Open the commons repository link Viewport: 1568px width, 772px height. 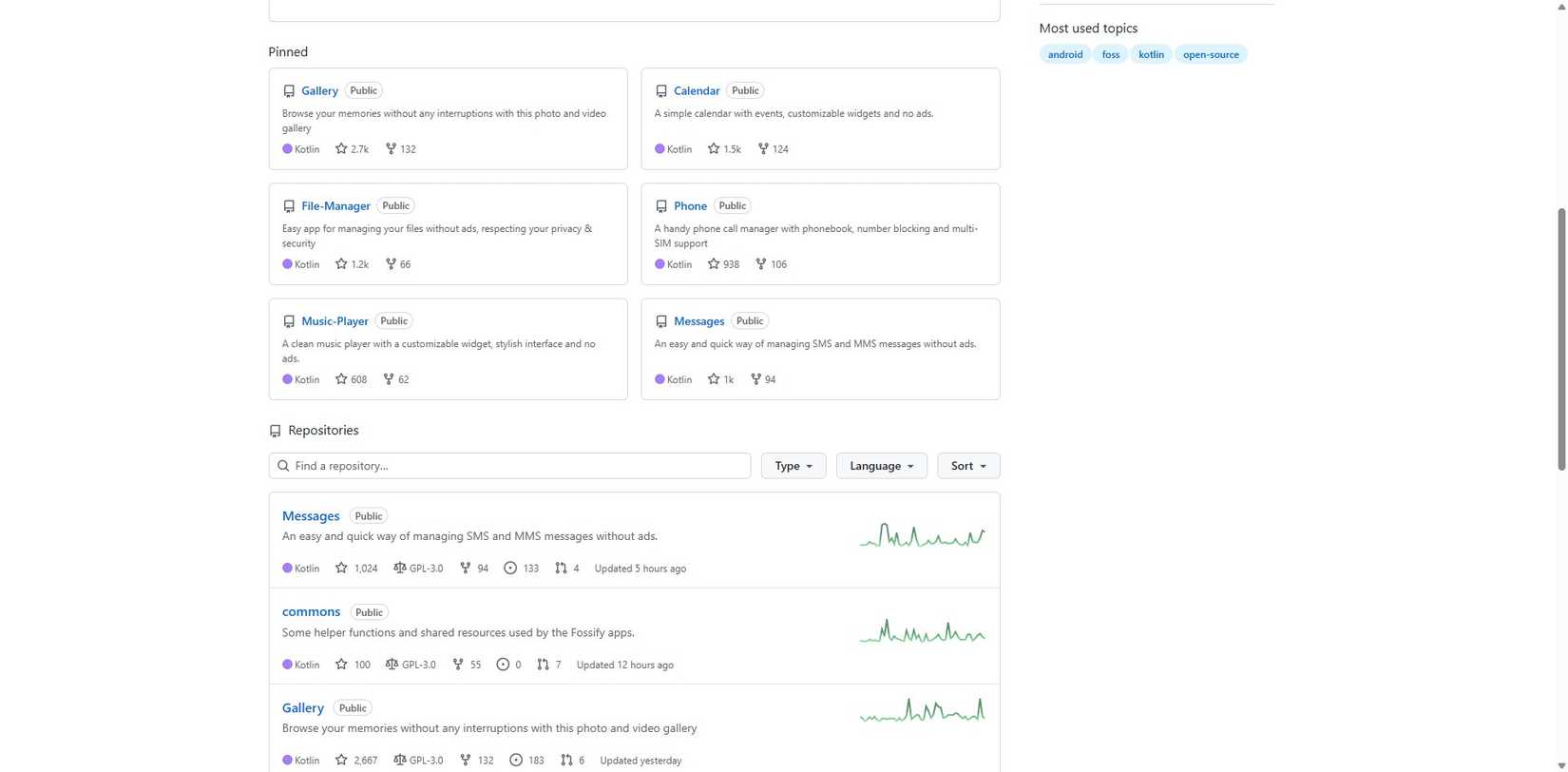[311, 612]
